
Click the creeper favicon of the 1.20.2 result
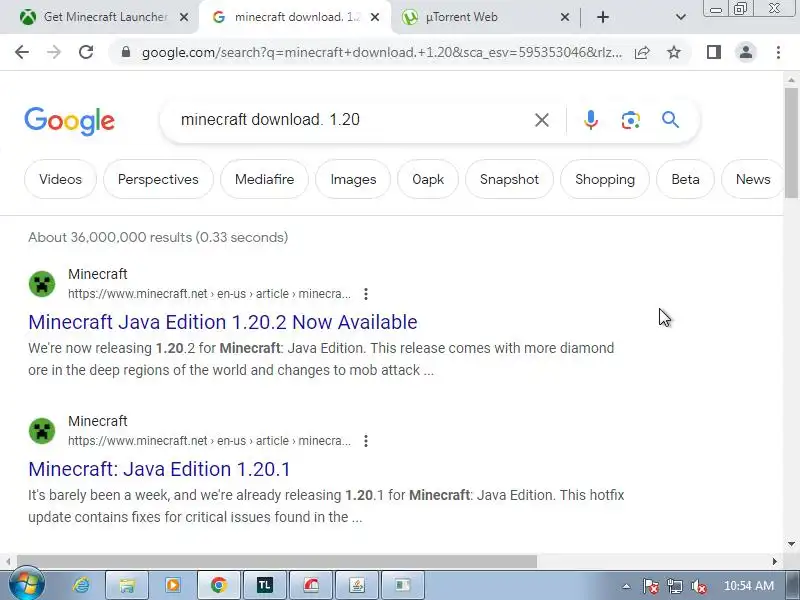(x=42, y=284)
